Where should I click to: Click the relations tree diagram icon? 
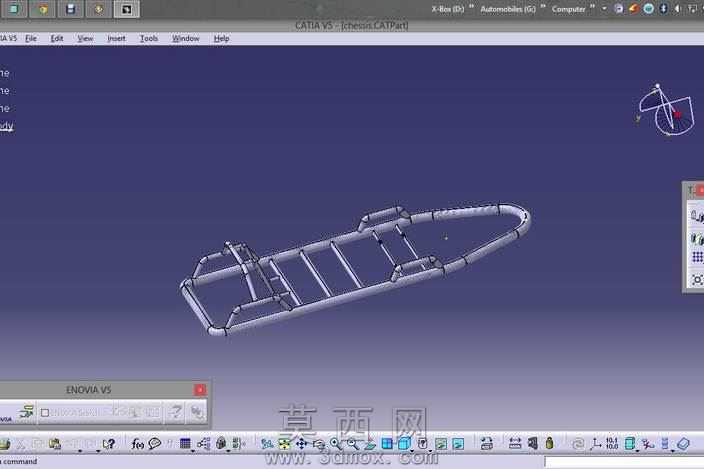[x=203, y=444]
